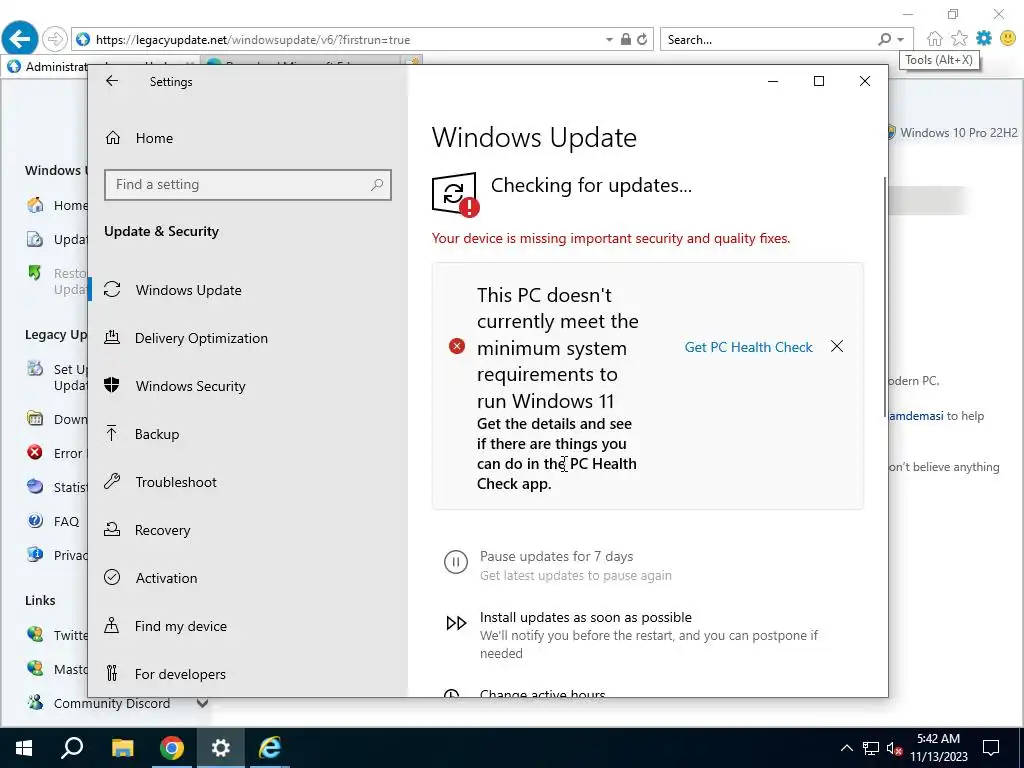Click Pause updates for 7 days
Viewport: 1024px width, 768px height.
pyautogui.click(x=556, y=556)
